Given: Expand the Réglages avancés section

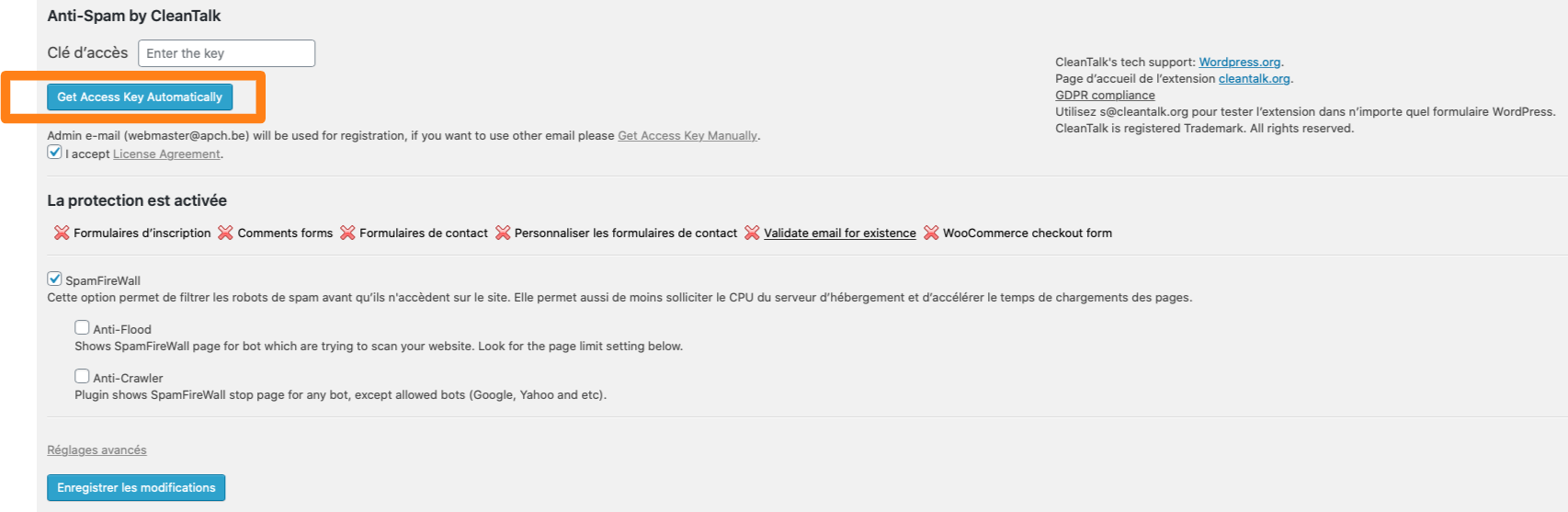Looking at the screenshot, I should pos(97,450).
